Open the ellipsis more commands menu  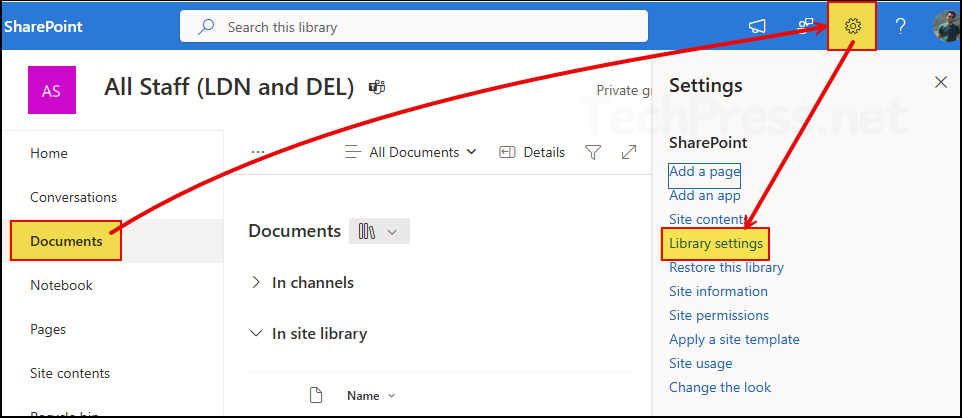click(258, 152)
